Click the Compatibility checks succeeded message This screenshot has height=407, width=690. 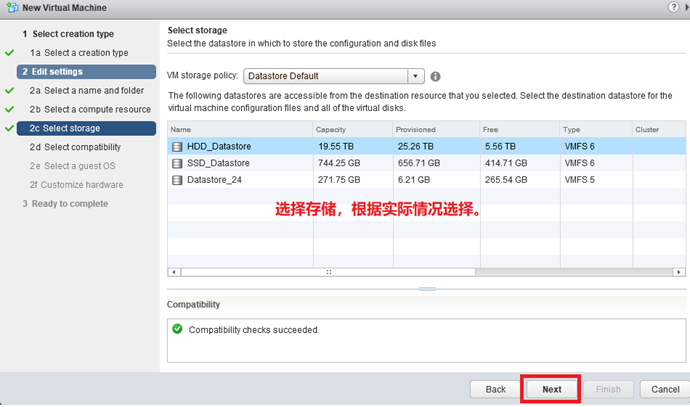[x=254, y=330]
